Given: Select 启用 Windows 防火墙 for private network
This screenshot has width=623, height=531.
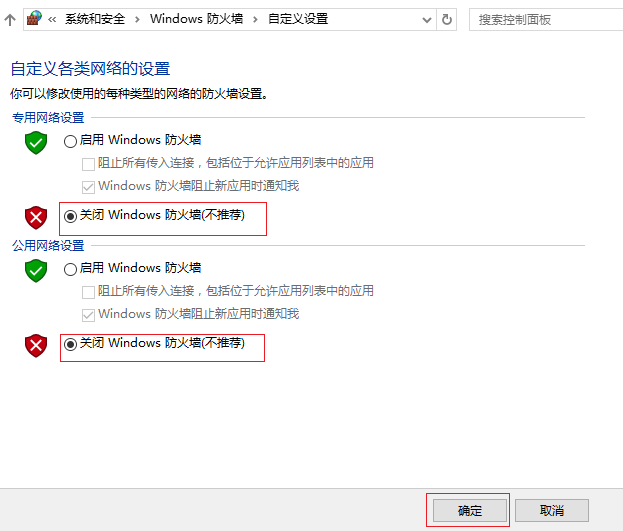Looking at the screenshot, I should click(70, 141).
